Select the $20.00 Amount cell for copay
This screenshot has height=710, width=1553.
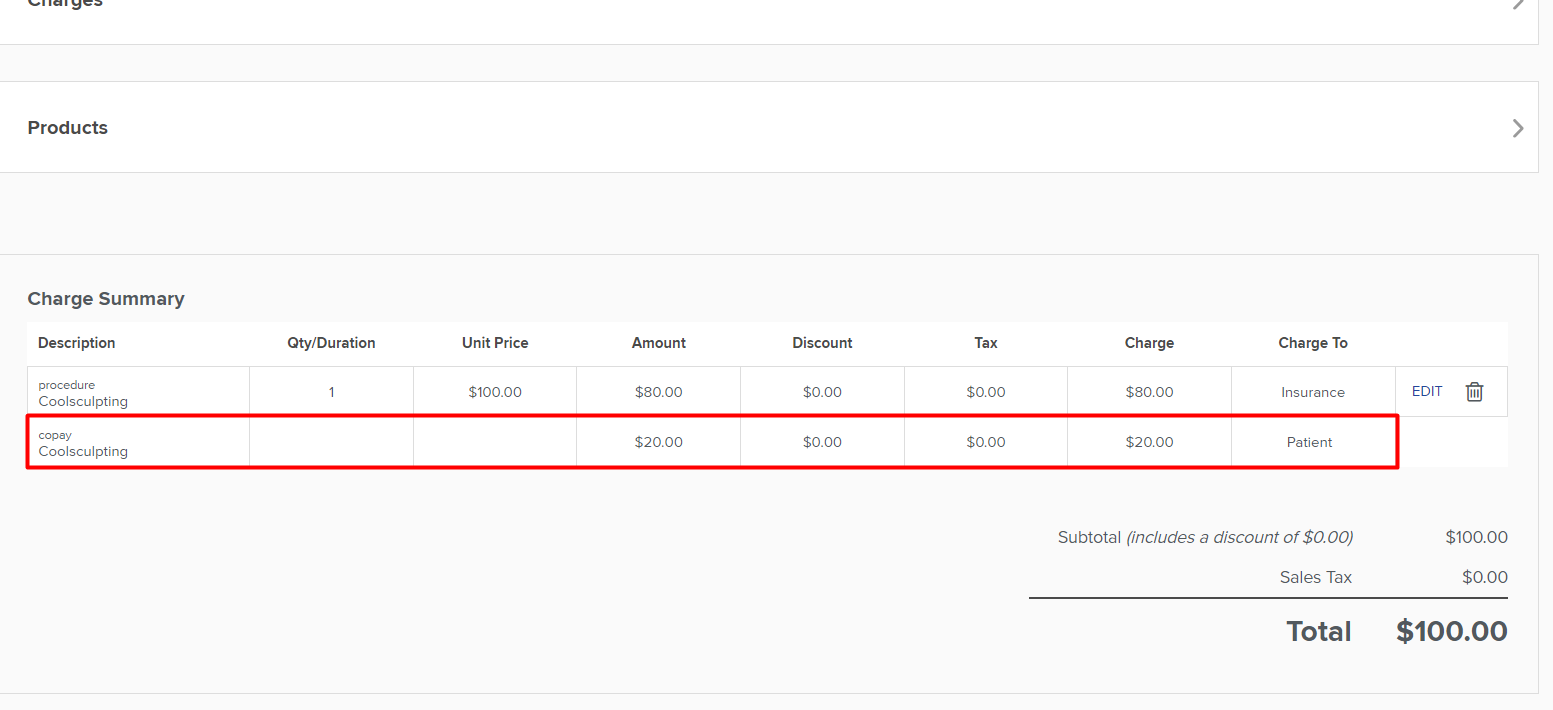click(659, 442)
